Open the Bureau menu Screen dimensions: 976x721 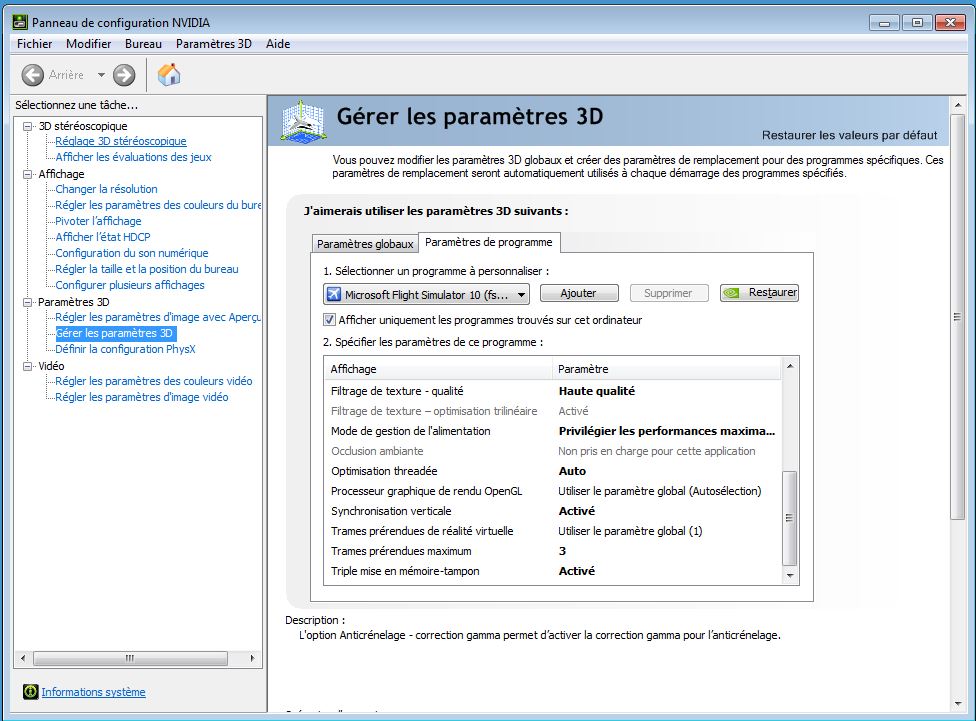[x=143, y=44]
